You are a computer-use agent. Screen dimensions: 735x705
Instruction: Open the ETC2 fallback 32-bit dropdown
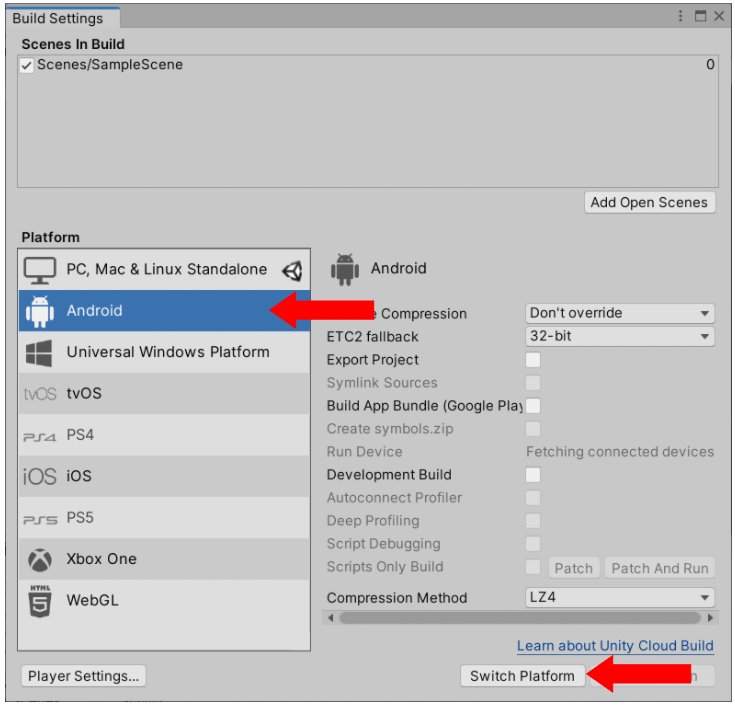[620, 336]
